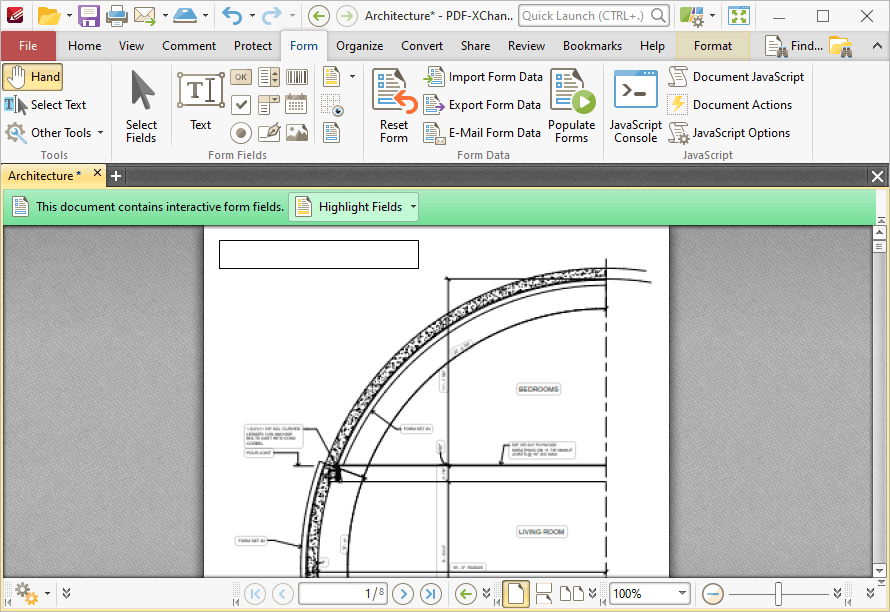Switch to two-page layout view
The width and height of the screenshot is (890, 612).
tap(572, 594)
